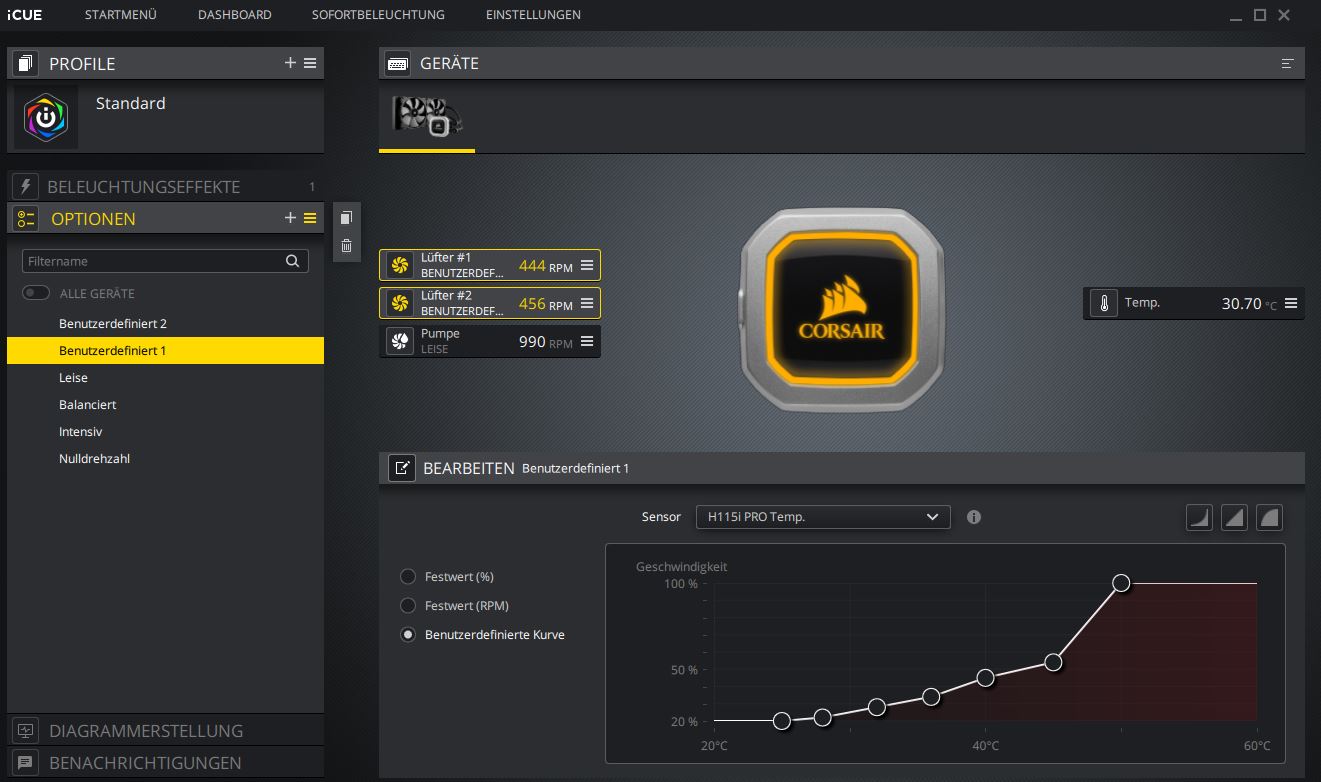Open the Sensor dropdown H115i PRO Temp.
The height and width of the screenshot is (782, 1321).
pyautogui.click(x=822, y=517)
